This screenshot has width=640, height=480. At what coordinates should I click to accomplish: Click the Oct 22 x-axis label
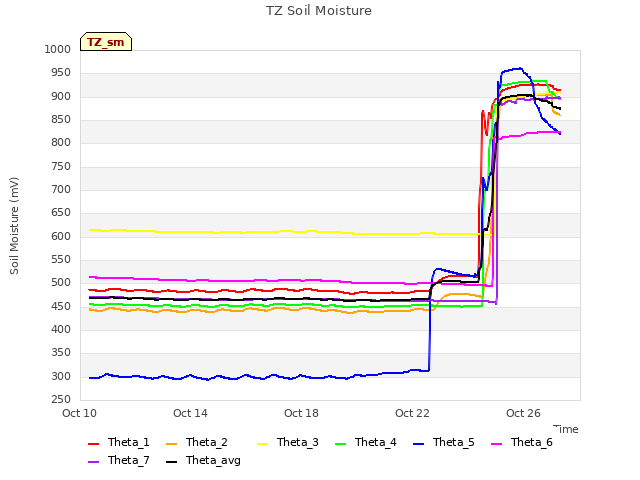pos(412,413)
